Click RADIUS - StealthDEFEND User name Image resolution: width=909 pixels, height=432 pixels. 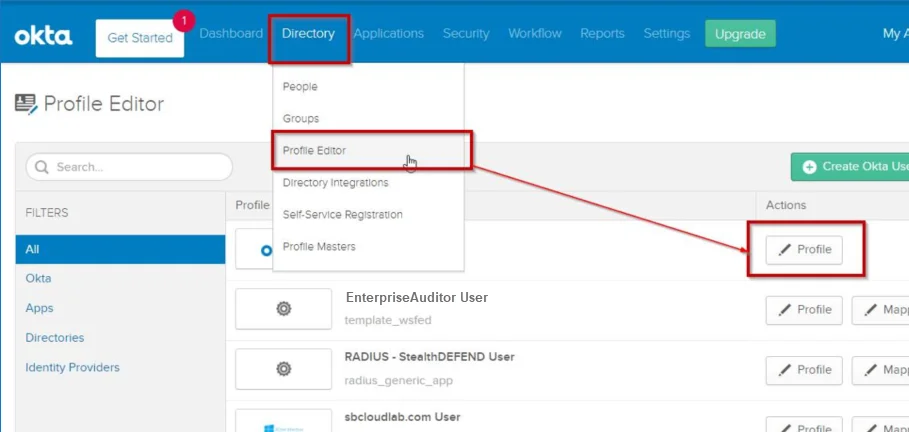pyautogui.click(x=429, y=357)
